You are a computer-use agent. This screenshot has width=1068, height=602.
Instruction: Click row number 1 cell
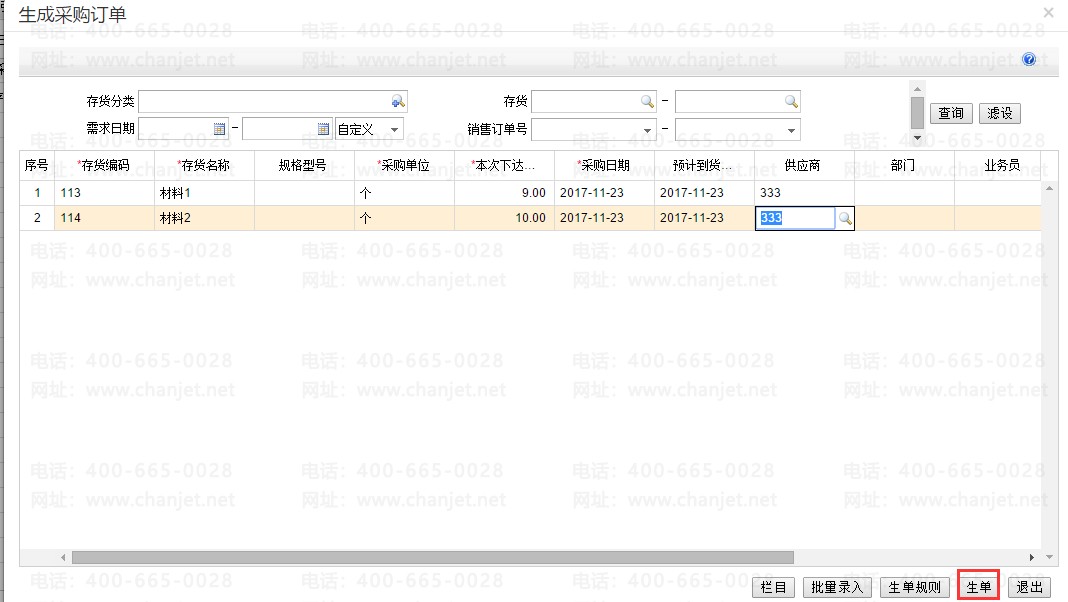tap(37, 193)
